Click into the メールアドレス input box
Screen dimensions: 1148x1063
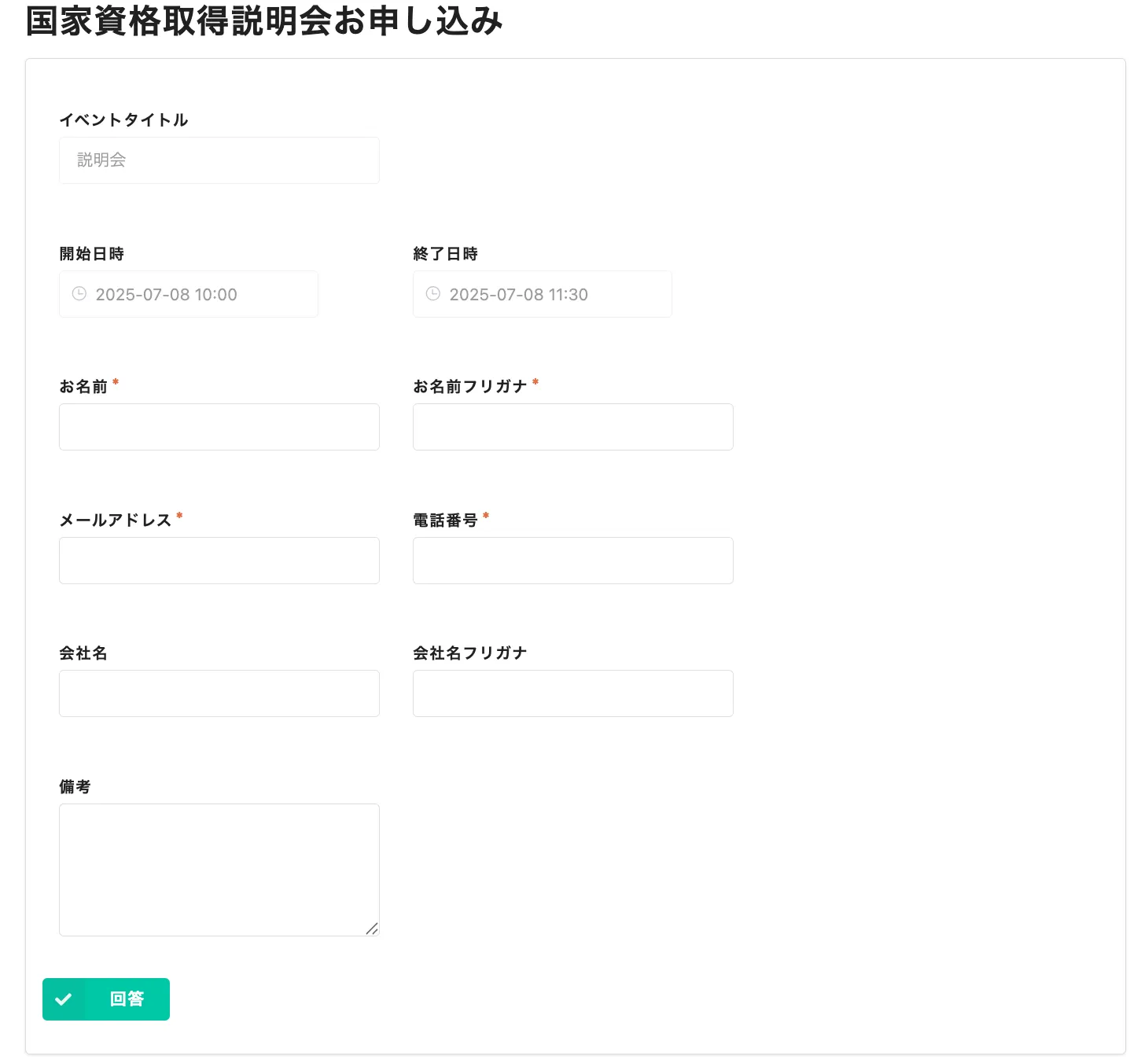pos(219,561)
